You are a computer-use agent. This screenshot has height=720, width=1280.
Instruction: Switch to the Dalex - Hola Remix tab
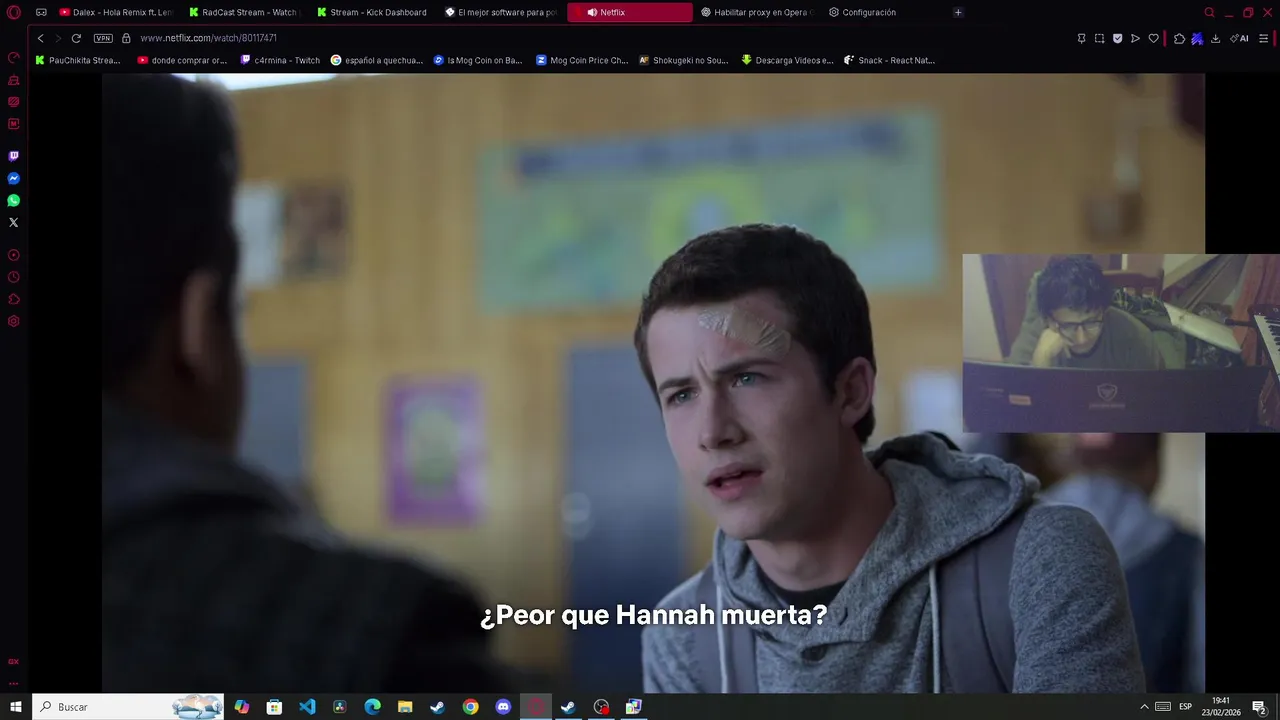(x=116, y=13)
